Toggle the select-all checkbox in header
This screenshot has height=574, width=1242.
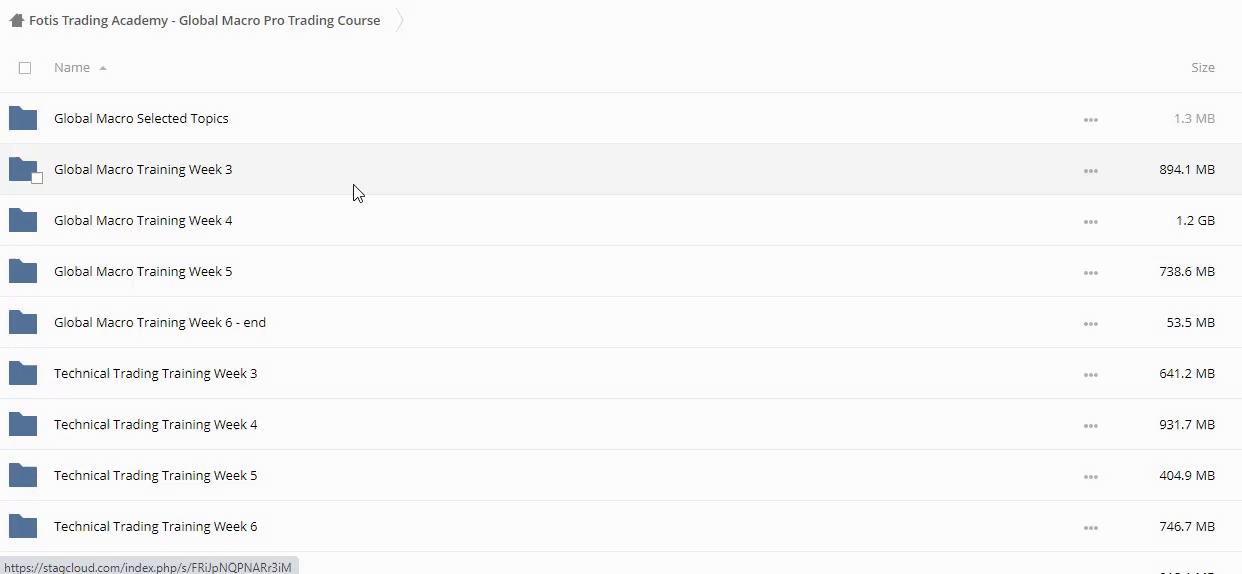pos(25,68)
